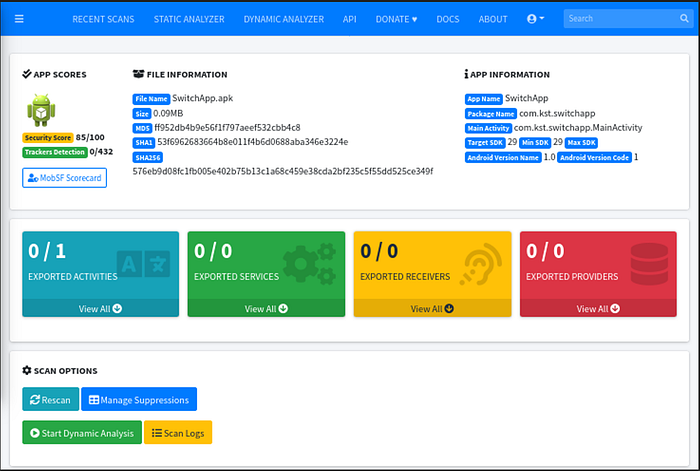
Task: Open the hamburger sidebar menu
Action: click(x=19, y=19)
